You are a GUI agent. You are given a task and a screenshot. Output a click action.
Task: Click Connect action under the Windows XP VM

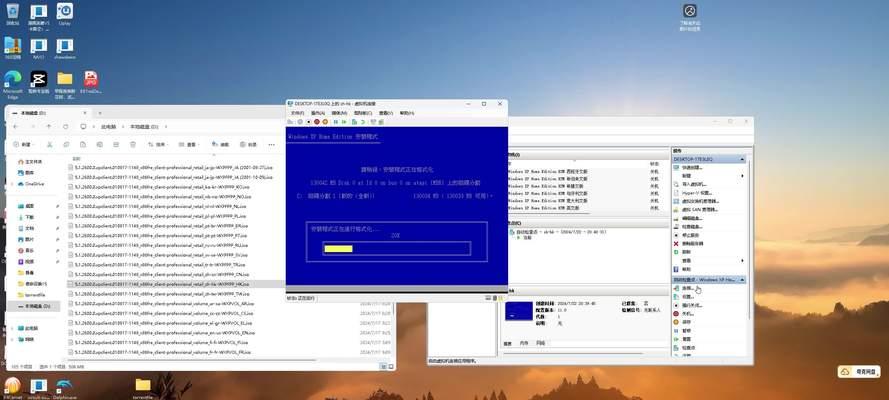pos(684,288)
